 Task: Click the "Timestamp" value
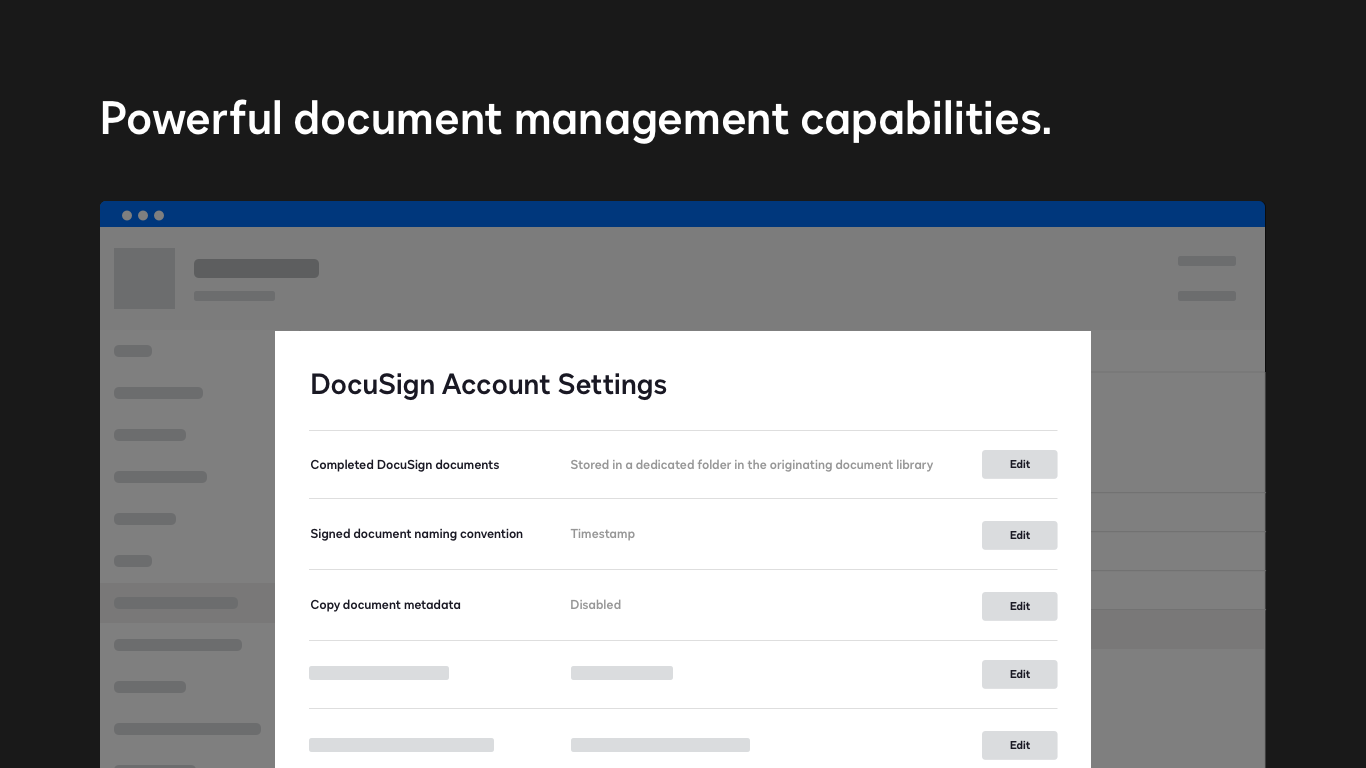[602, 534]
